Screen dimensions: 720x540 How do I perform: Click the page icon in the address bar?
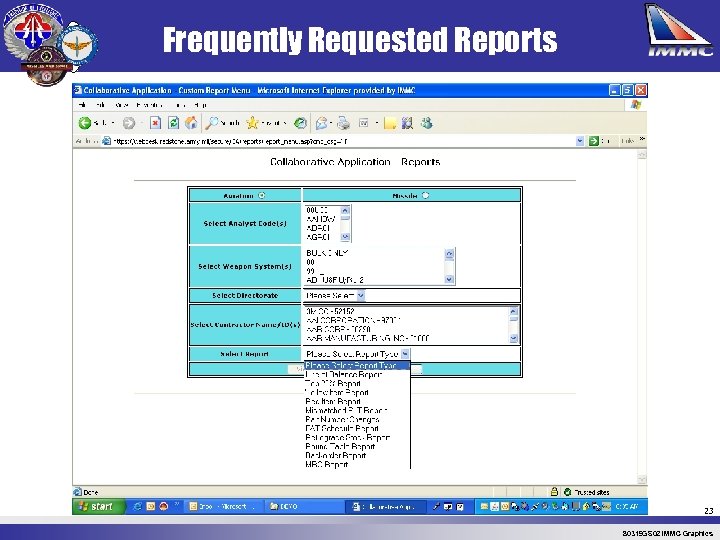point(106,141)
